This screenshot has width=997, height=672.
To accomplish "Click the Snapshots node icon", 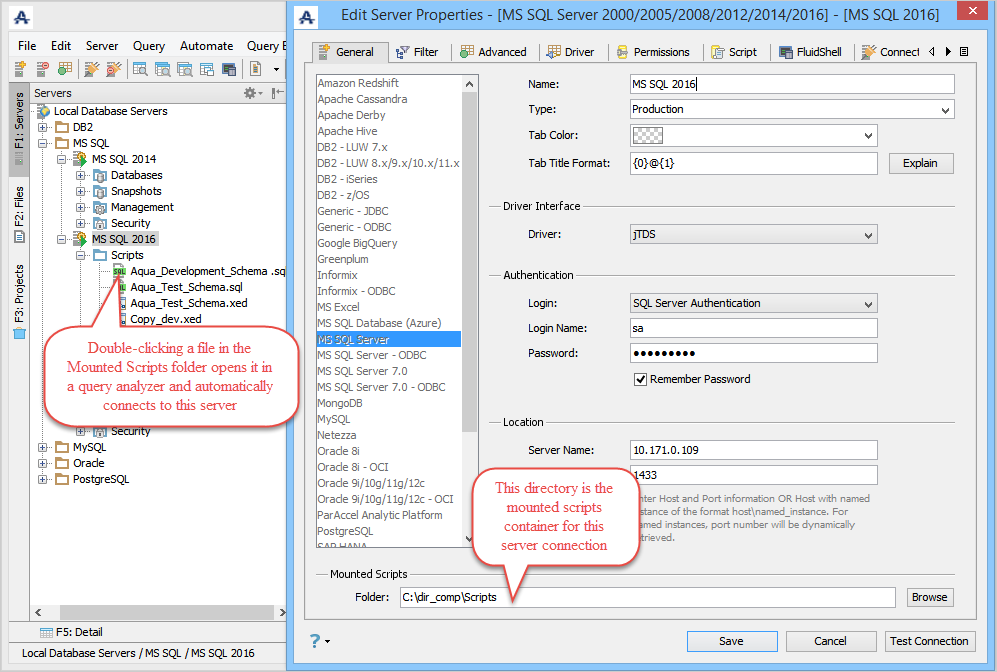I will point(100,191).
